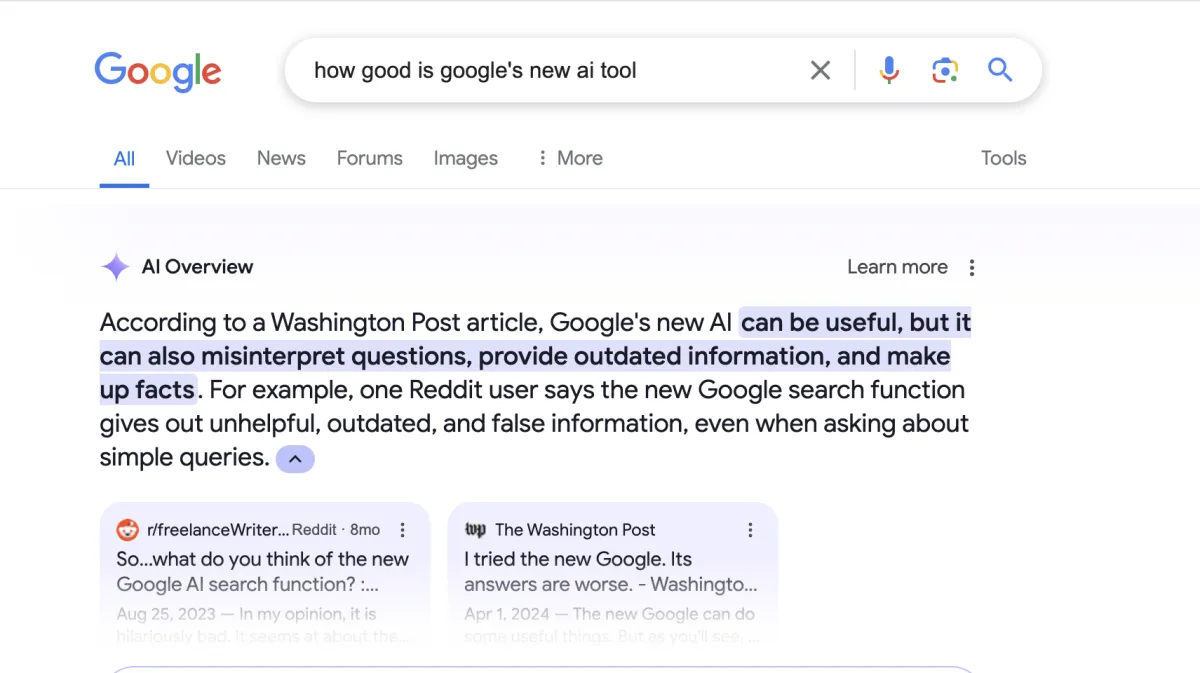Image resolution: width=1200 pixels, height=673 pixels.
Task: Open Google Lens image search
Action: (x=944, y=70)
